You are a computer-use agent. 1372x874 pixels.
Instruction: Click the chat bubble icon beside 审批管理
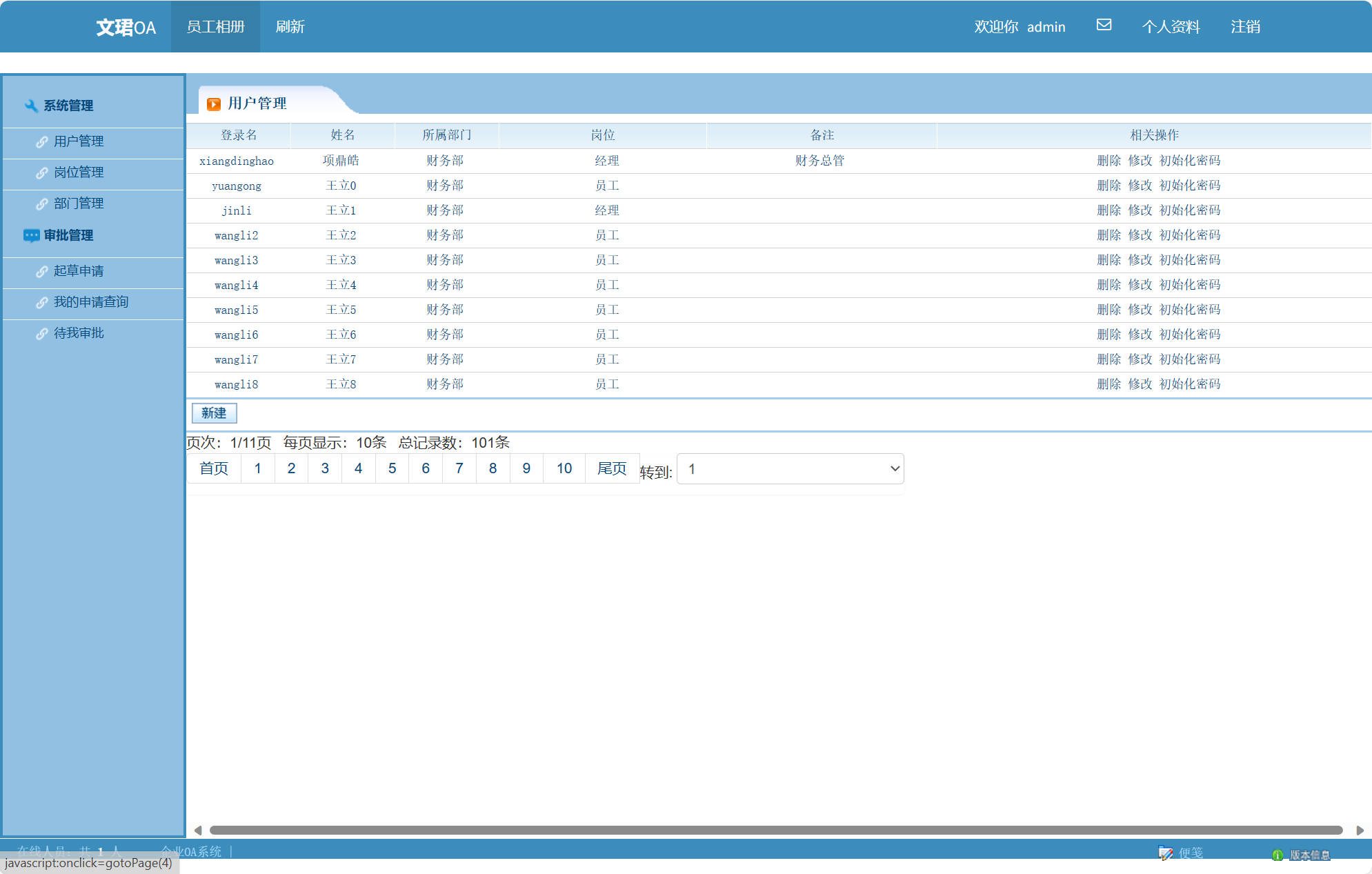tap(31, 235)
